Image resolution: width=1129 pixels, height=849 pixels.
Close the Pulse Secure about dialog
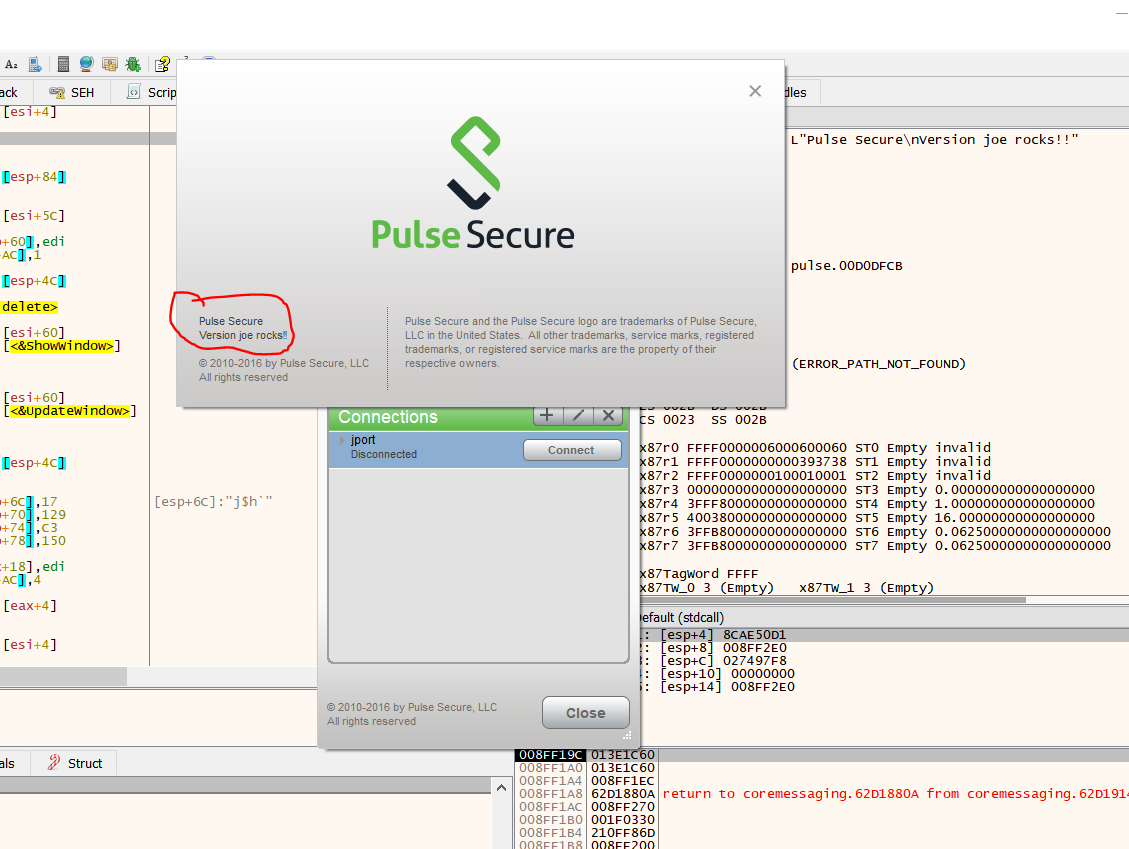pos(755,91)
